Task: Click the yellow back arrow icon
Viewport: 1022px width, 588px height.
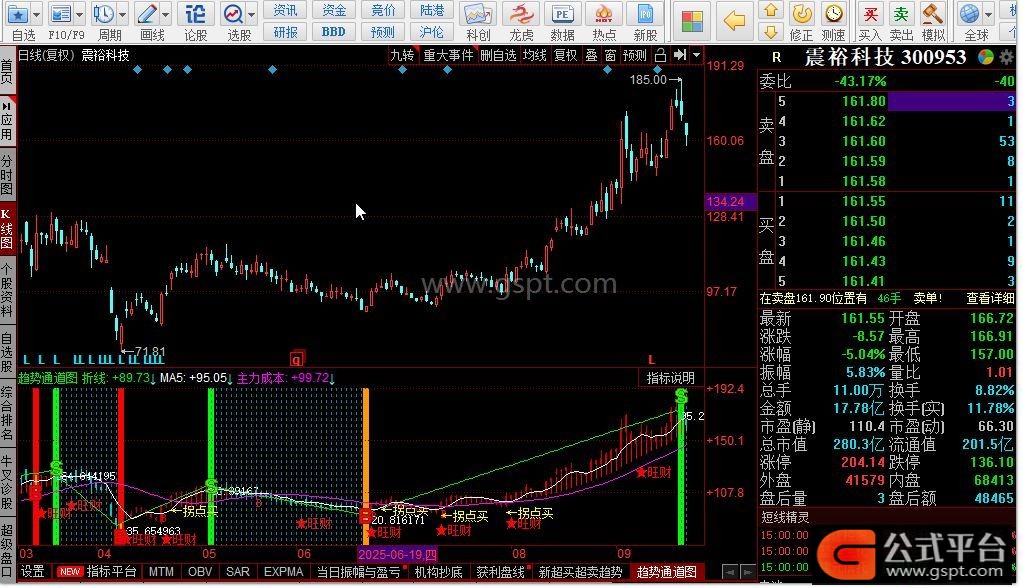Action: [x=734, y=20]
